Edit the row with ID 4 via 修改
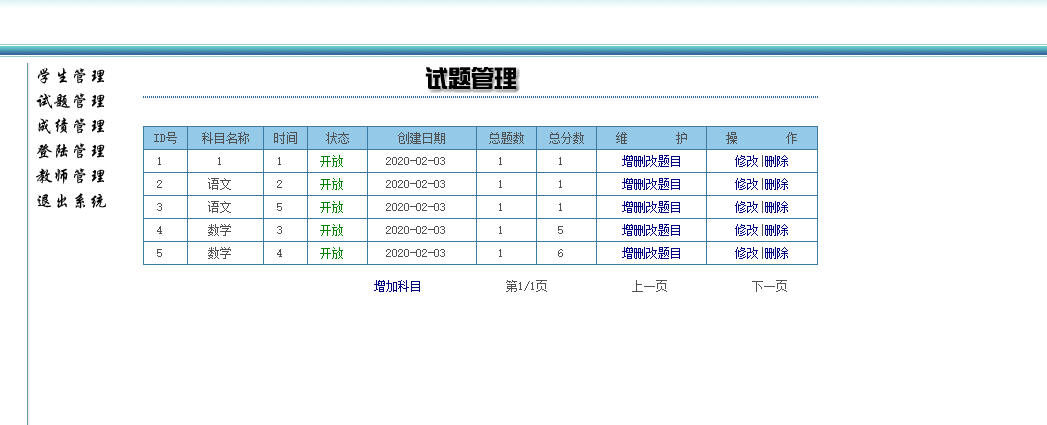Viewport: 1047px width, 425px height. tap(746, 230)
